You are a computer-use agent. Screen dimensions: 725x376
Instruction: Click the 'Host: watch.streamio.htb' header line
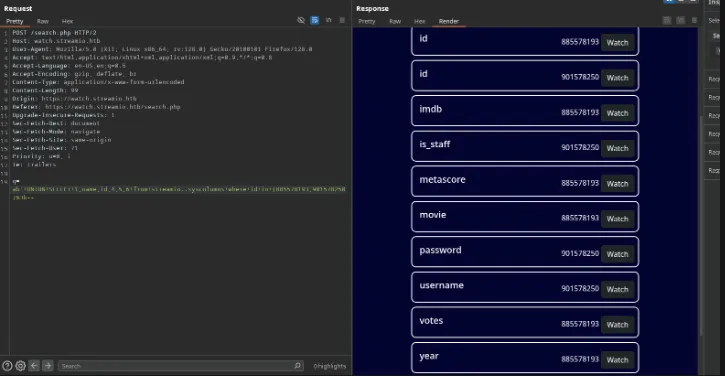point(56,41)
